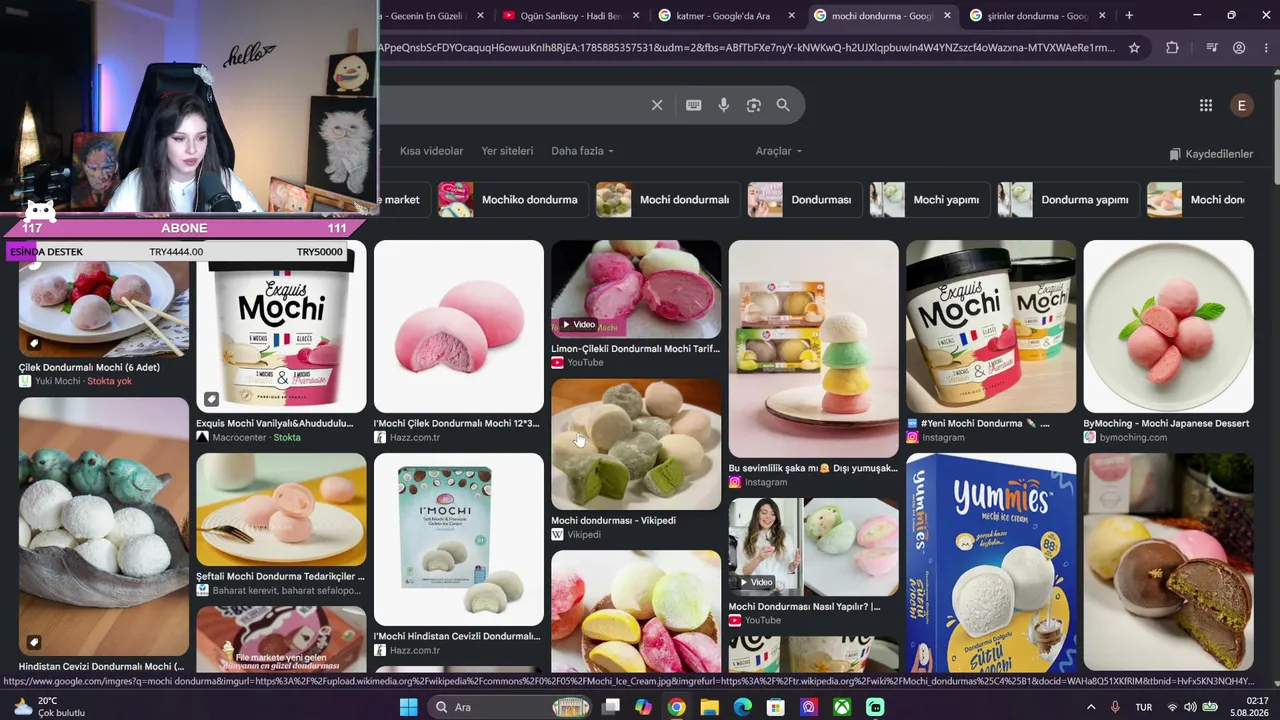
Task: Close the katmer Google search tab
Action: [792, 15]
